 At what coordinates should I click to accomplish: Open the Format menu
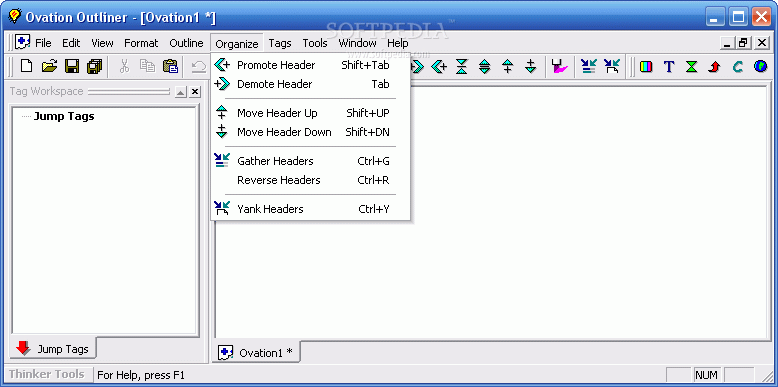[x=141, y=43]
